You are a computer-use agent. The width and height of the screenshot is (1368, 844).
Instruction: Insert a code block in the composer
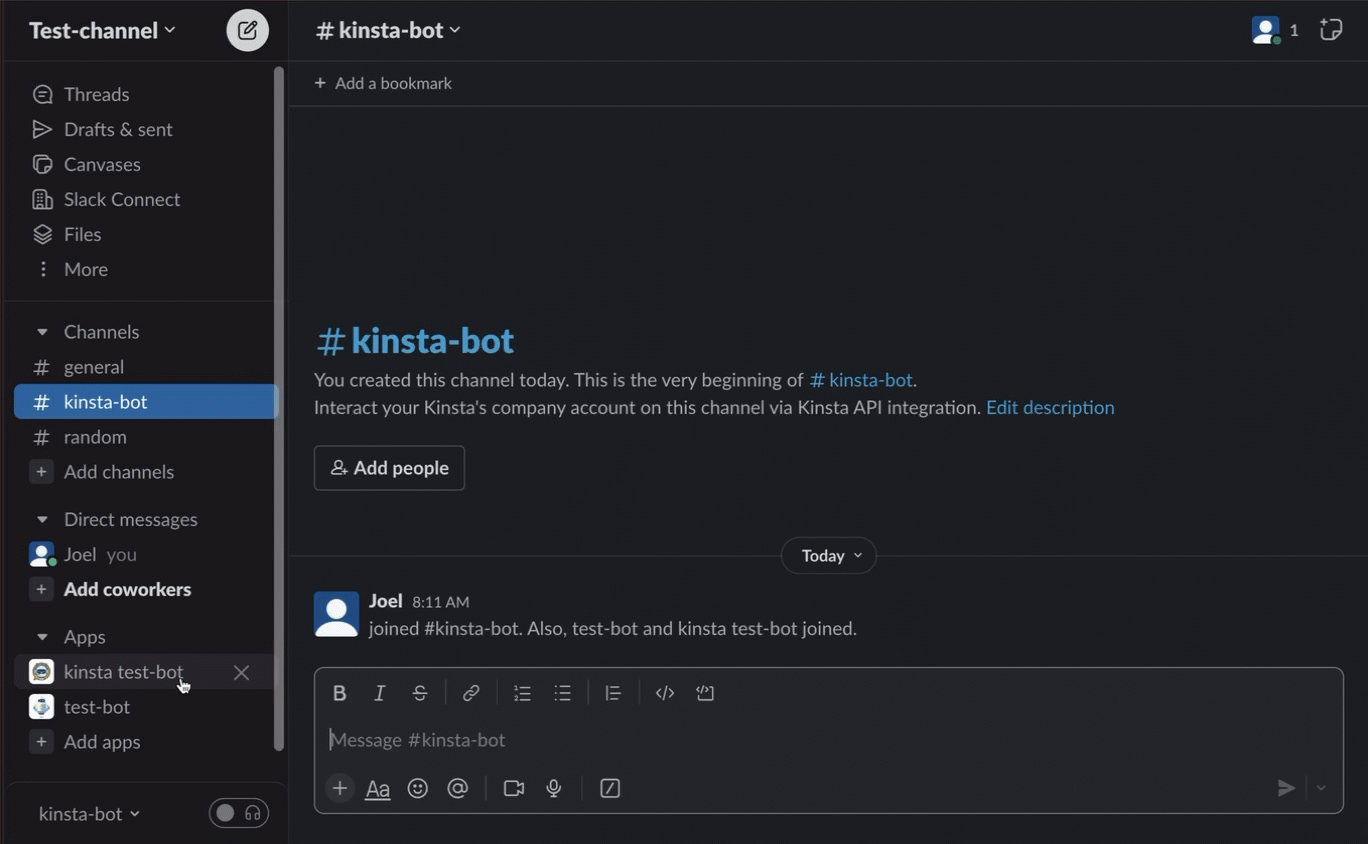point(705,691)
